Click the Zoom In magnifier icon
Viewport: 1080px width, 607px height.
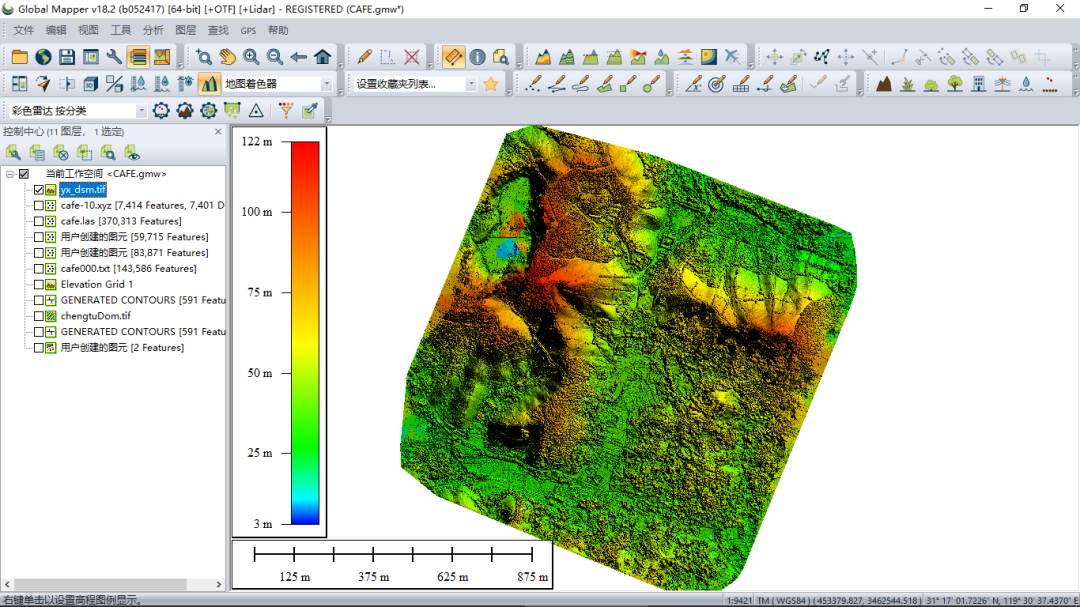[251, 57]
